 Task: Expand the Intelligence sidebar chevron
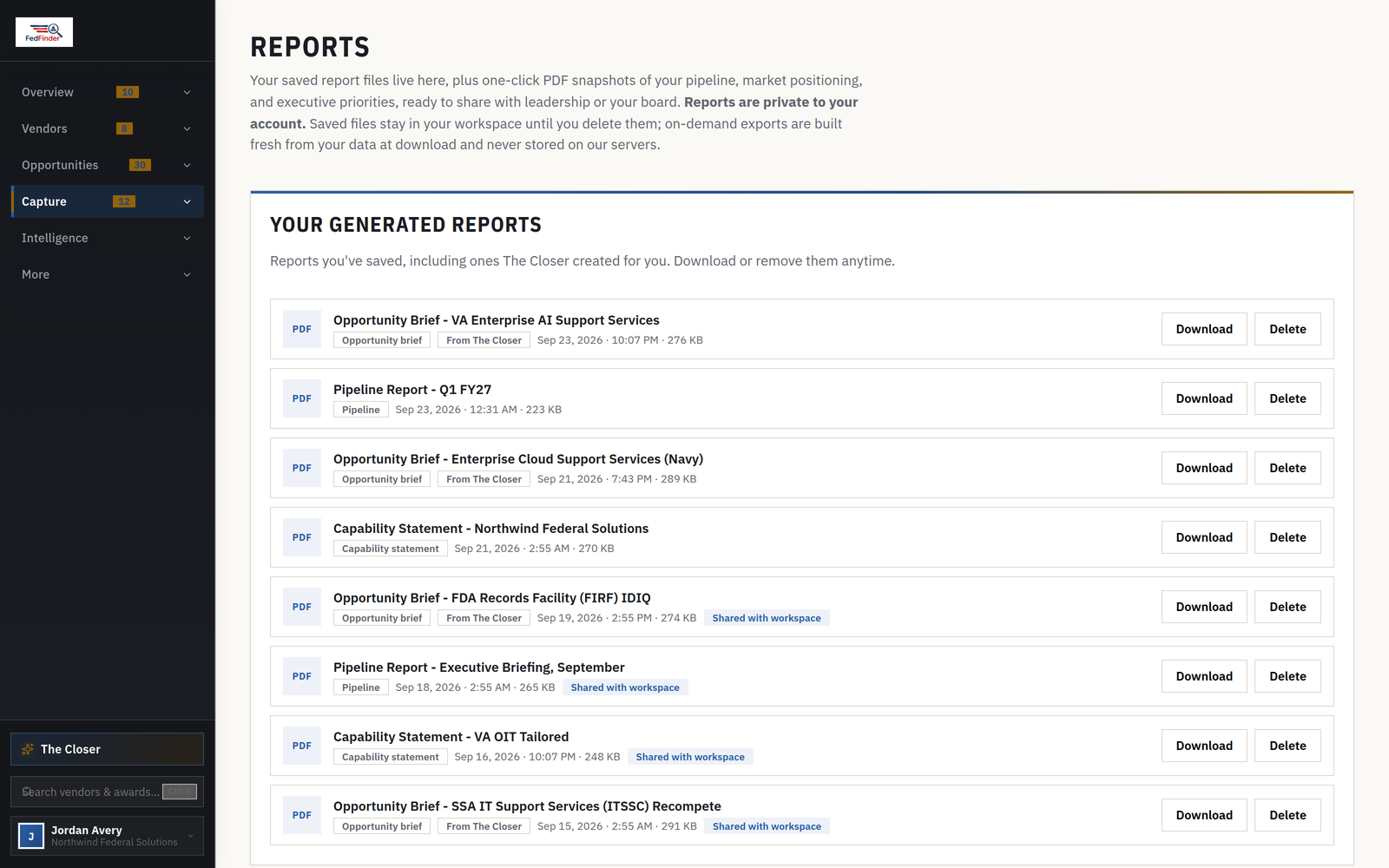point(187,238)
